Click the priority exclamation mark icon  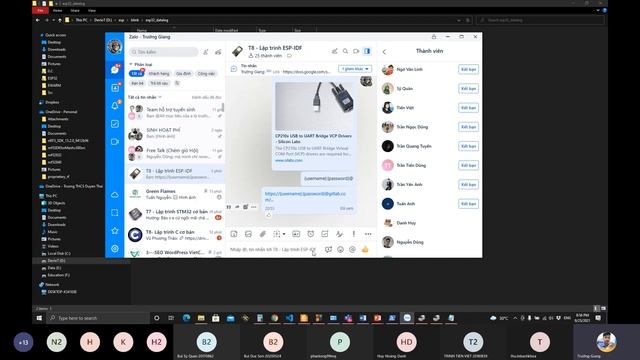coord(353,234)
